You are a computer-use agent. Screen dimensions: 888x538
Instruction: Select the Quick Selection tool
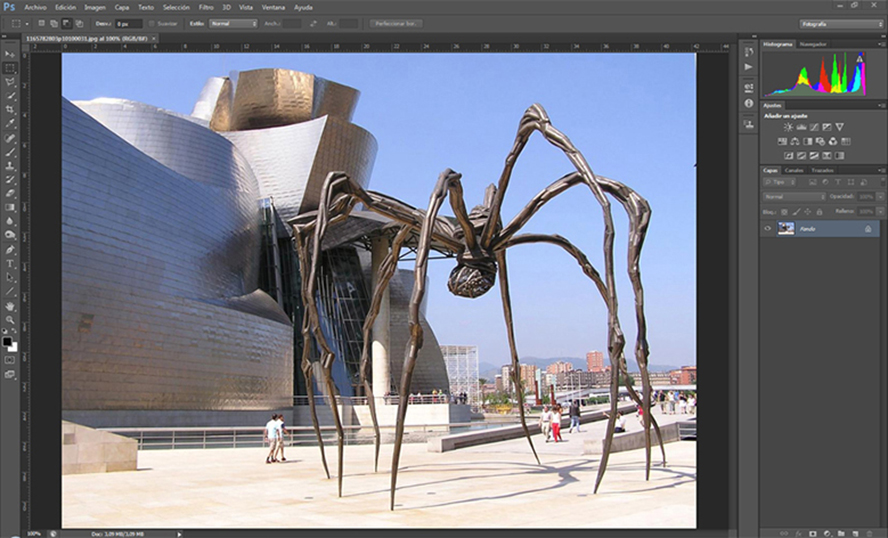coord(10,96)
